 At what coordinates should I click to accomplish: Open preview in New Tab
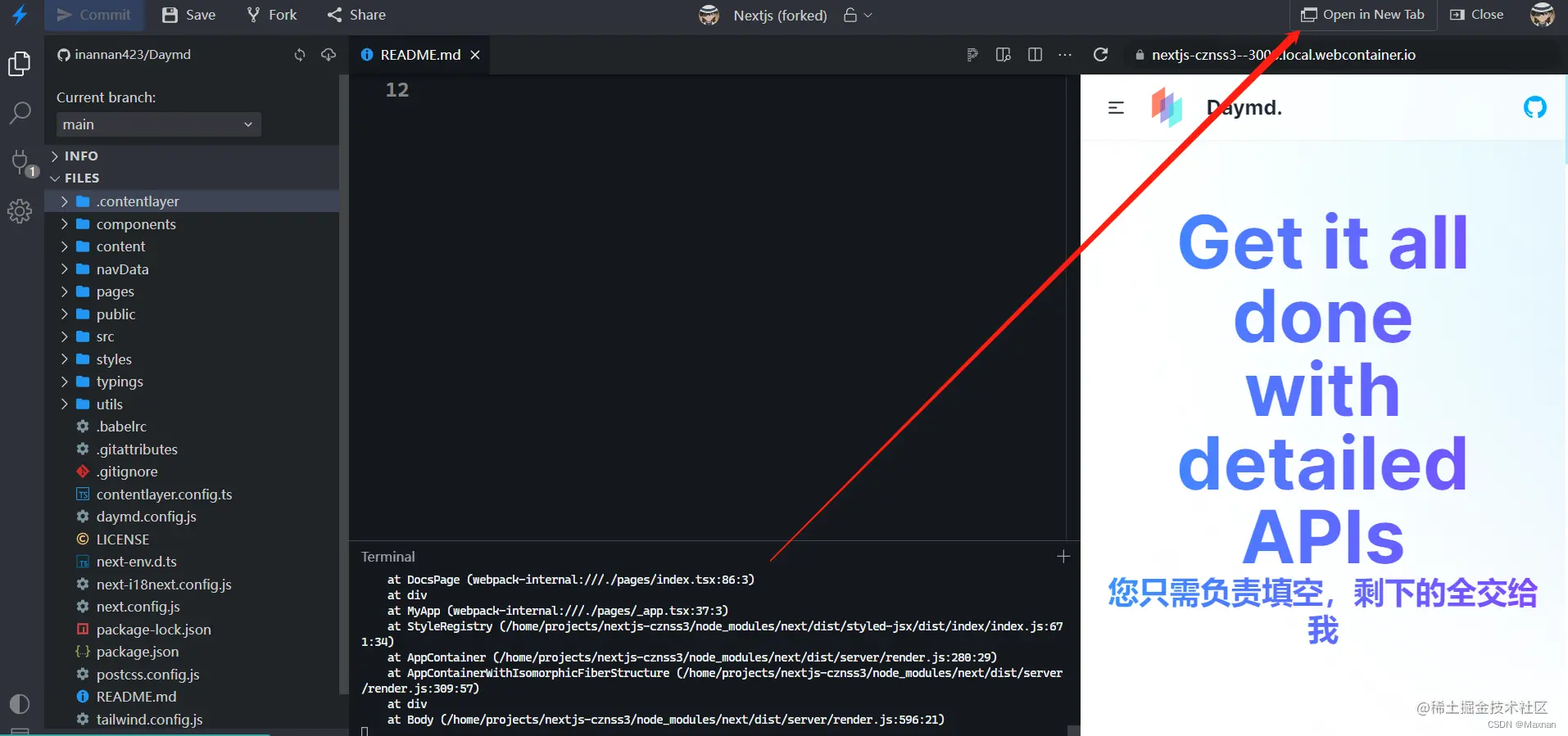(x=1364, y=15)
